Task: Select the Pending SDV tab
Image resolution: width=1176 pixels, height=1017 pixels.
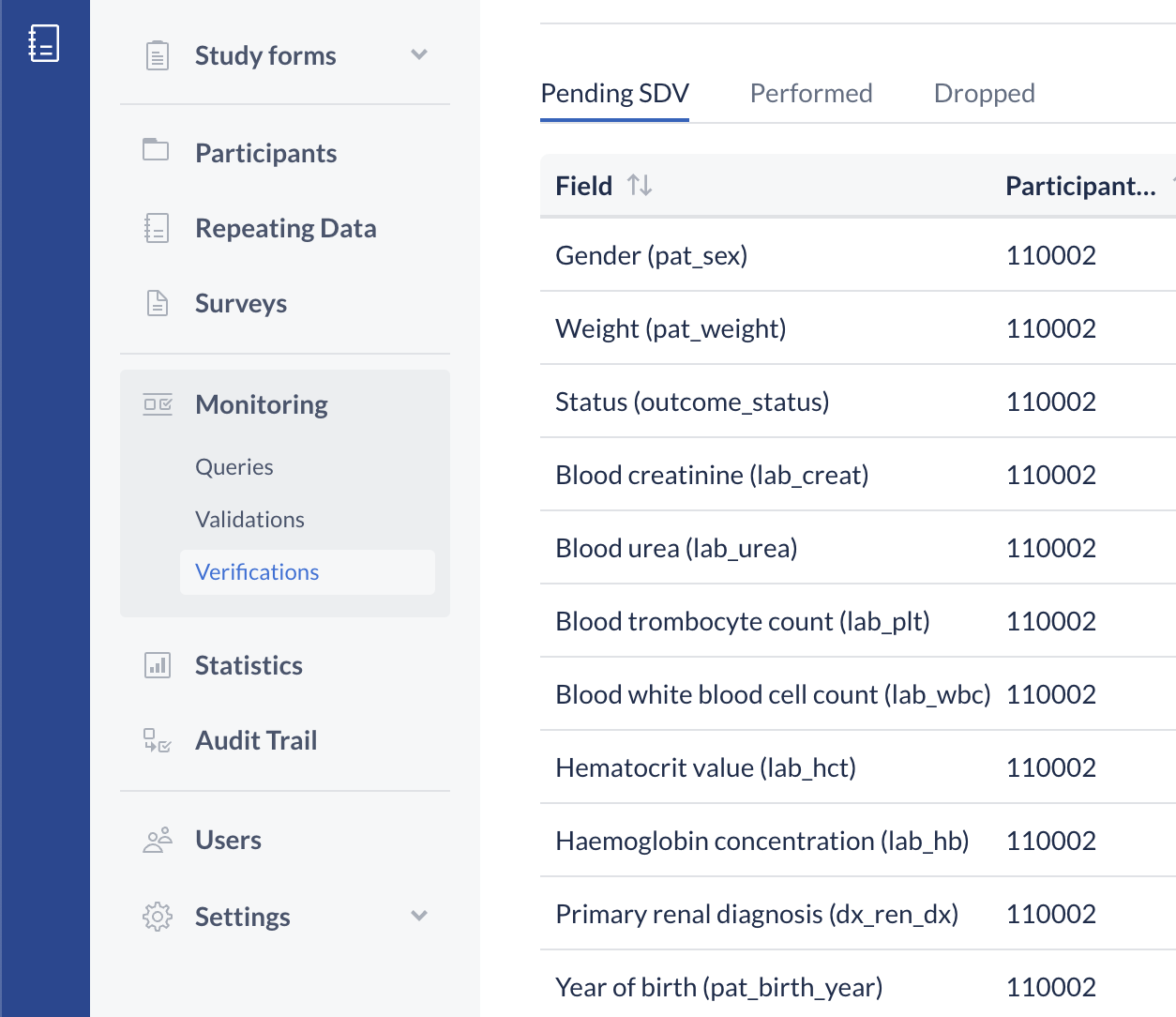Action: [x=615, y=93]
